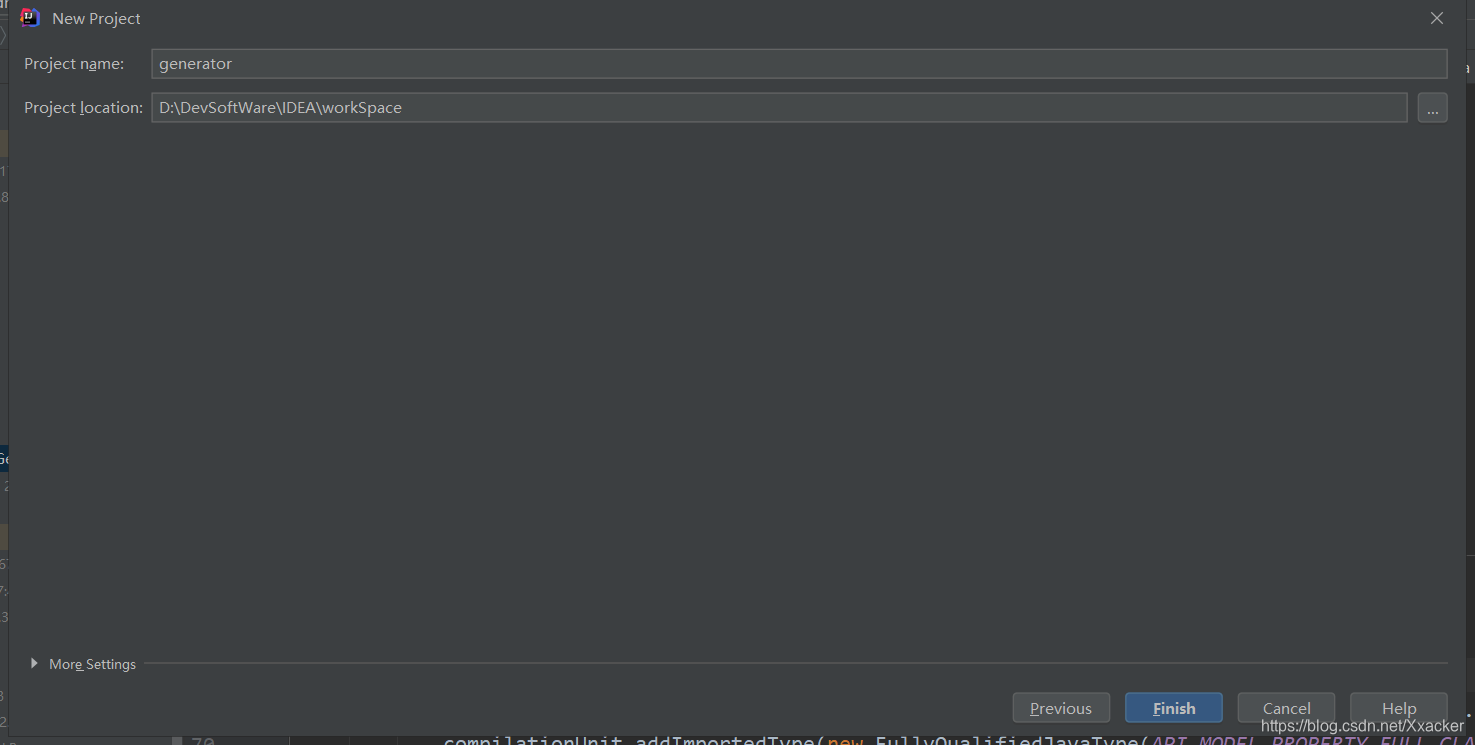Screen dimensions: 1475x745
Task: Click the Project location label
Action: (84, 108)
